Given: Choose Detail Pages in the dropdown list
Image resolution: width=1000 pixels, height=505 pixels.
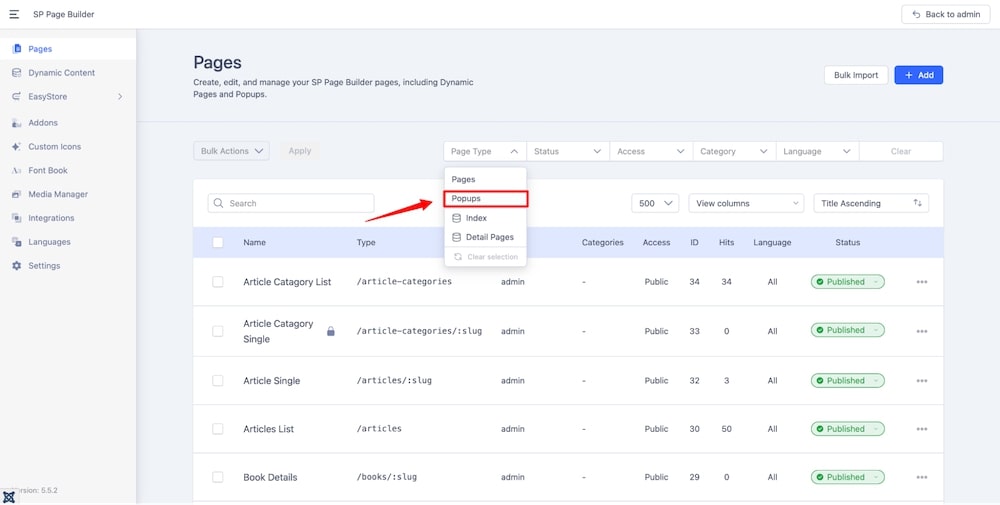Looking at the screenshot, I should click(489, 237).
